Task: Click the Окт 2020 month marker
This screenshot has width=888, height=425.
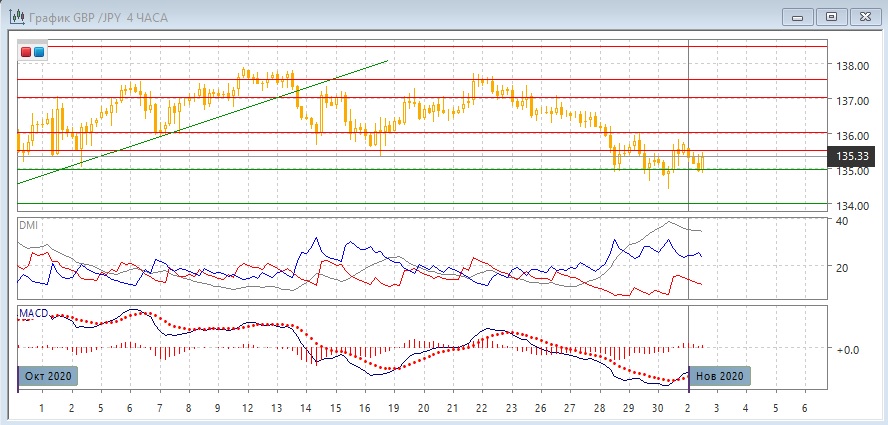Action: 47,376
